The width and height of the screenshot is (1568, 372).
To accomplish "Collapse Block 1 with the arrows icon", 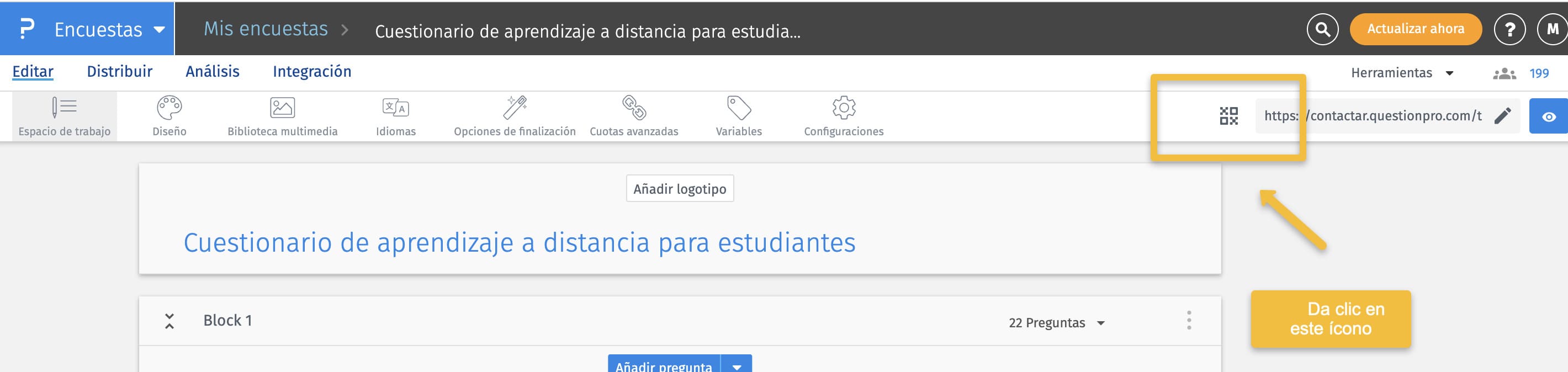I will tap(169, 321).
